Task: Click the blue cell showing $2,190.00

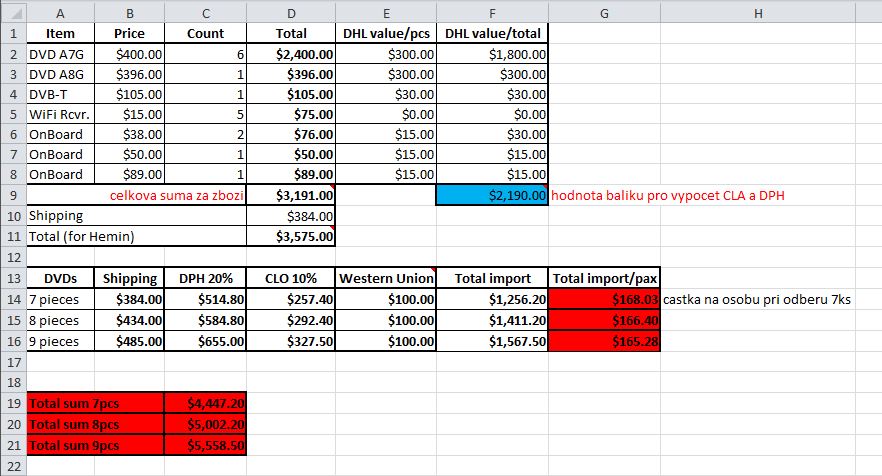Action: click(x=492, y=196)
